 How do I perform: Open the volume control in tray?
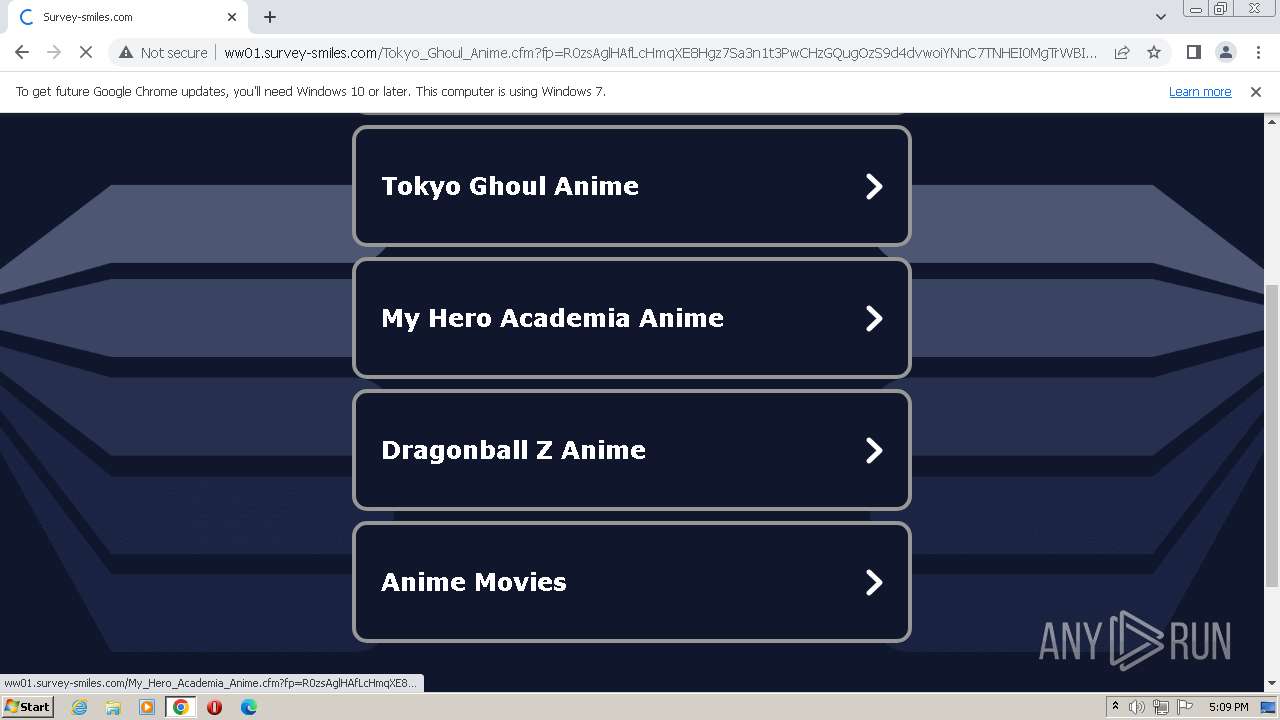1137,707
